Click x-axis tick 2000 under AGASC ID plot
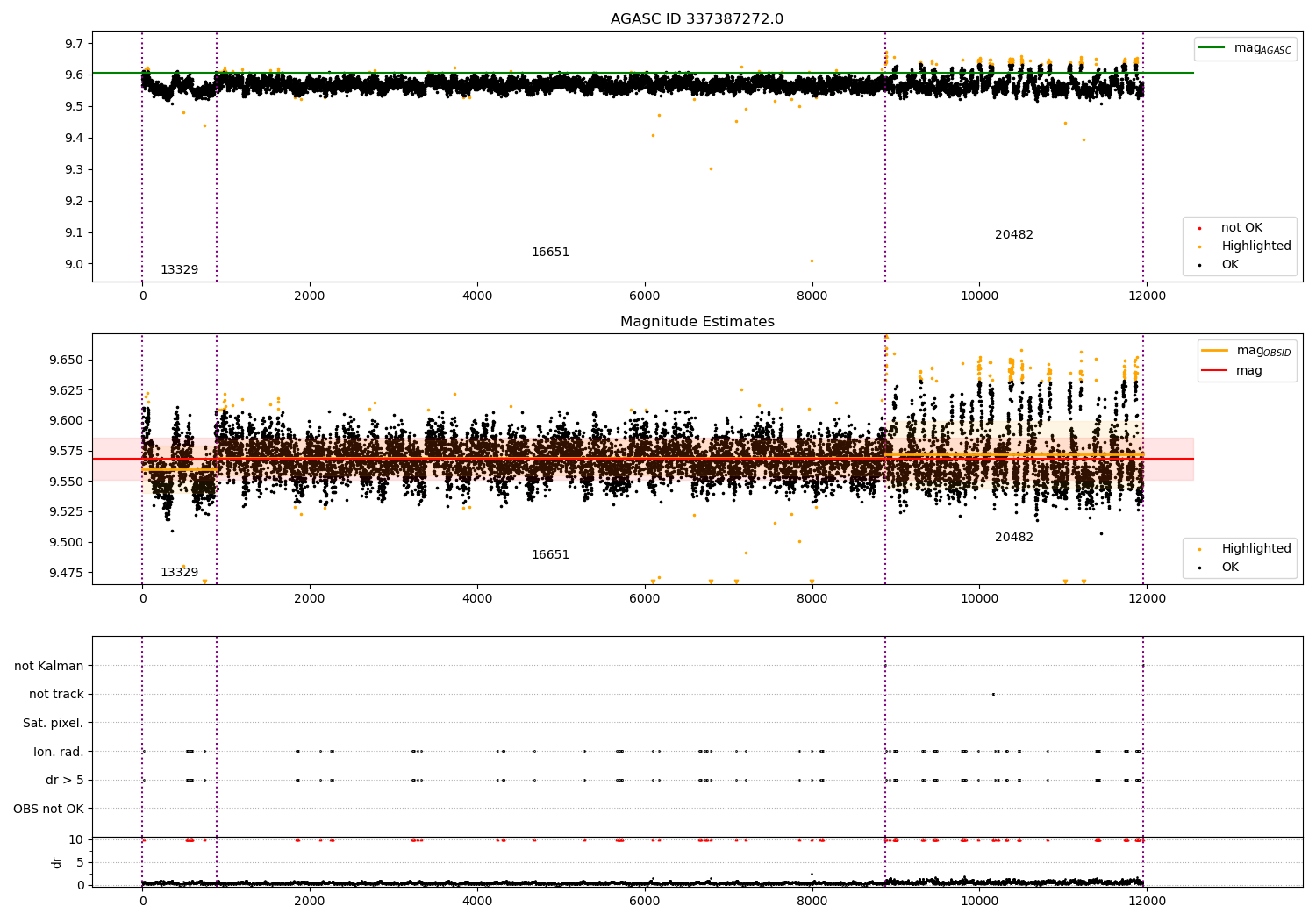The height and width of the screenshot is (921, 1316). [x=310, y=296]
